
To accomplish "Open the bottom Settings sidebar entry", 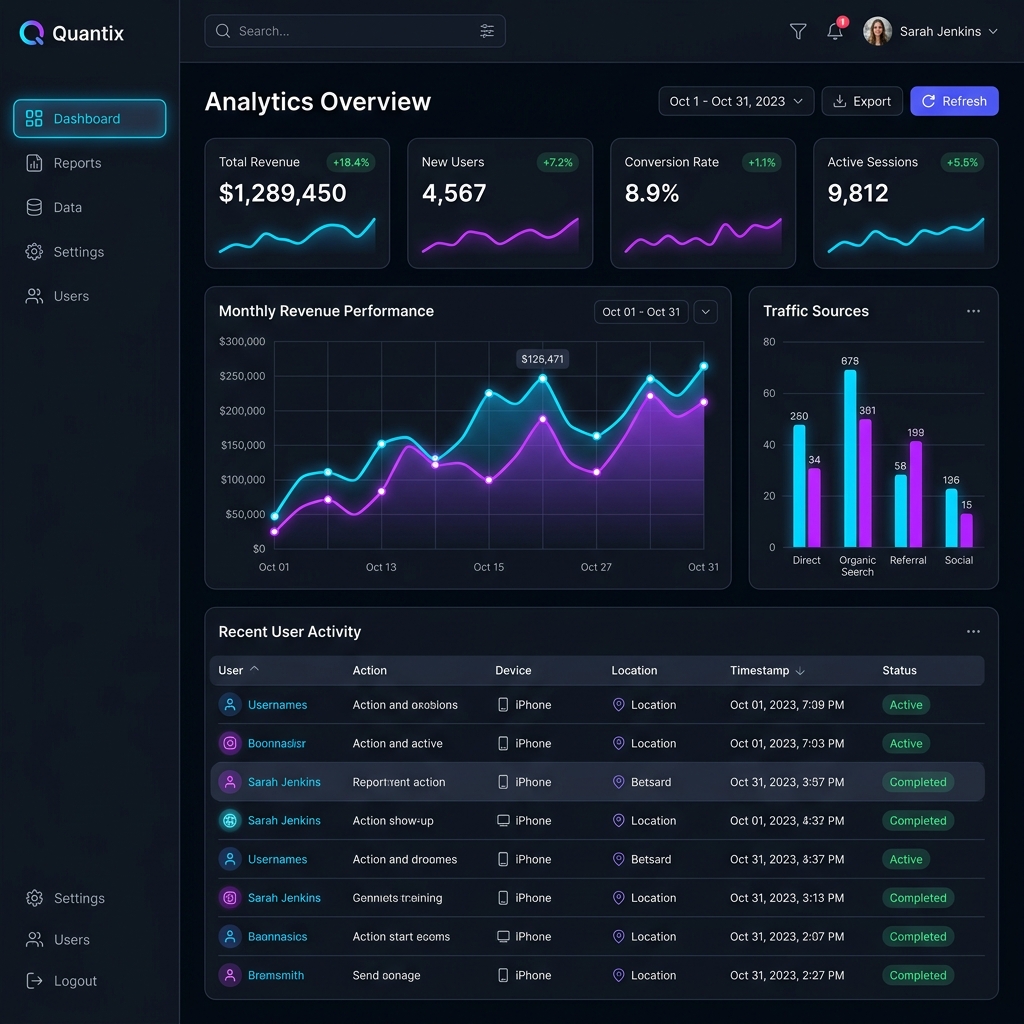I will [89, 898].
